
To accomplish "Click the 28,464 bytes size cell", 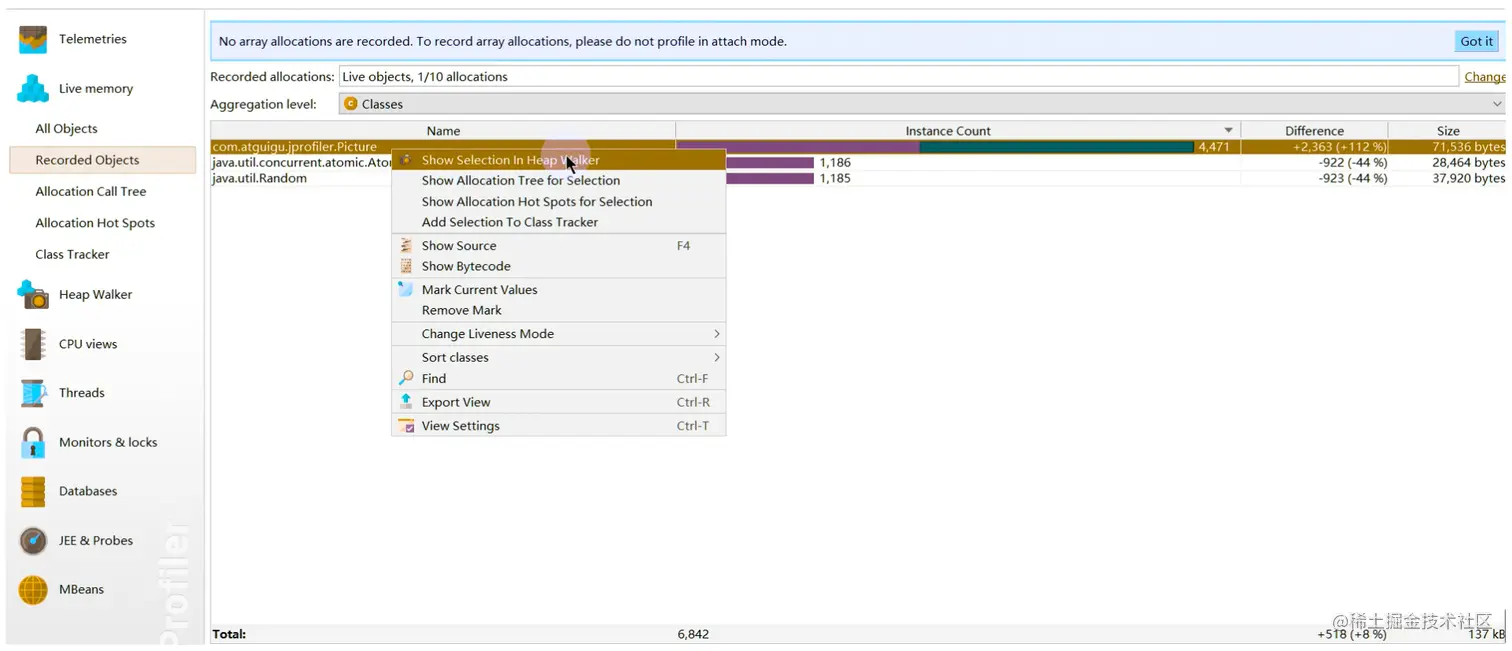I will (1468, 163).
